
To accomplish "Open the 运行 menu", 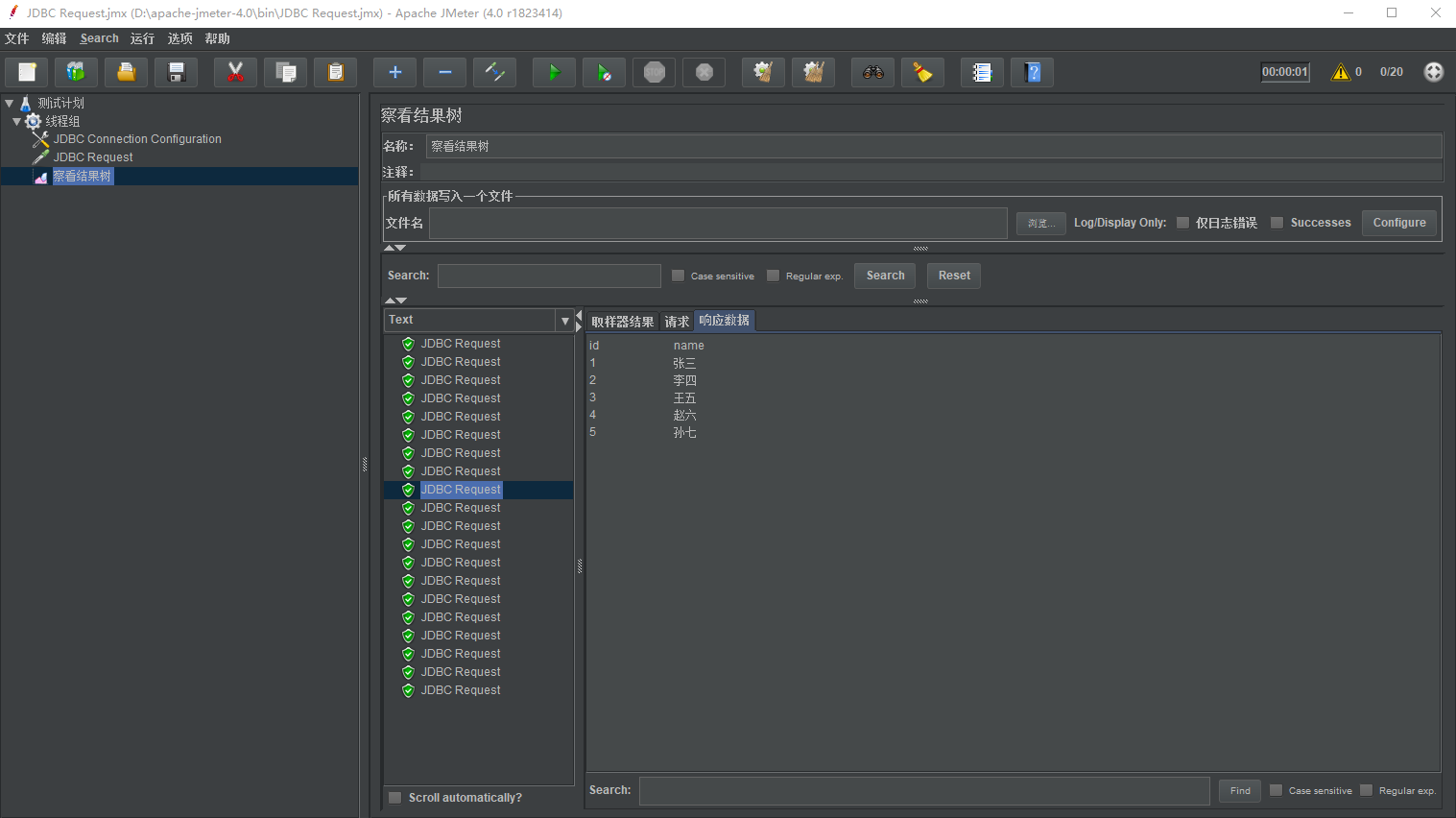I will tap(142, 38).
